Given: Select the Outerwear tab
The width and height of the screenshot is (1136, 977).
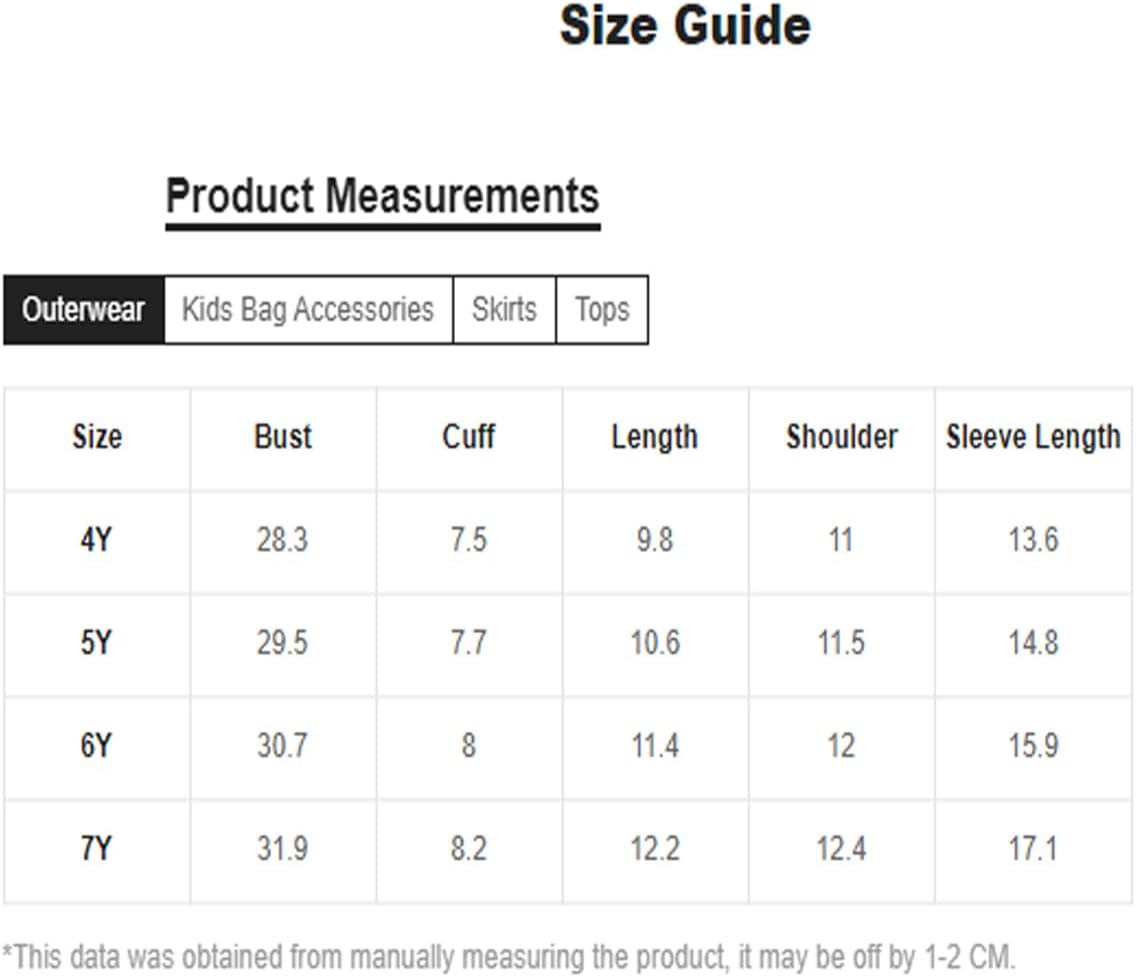Looking at the screenshot, I should click(x=84, y=310).
